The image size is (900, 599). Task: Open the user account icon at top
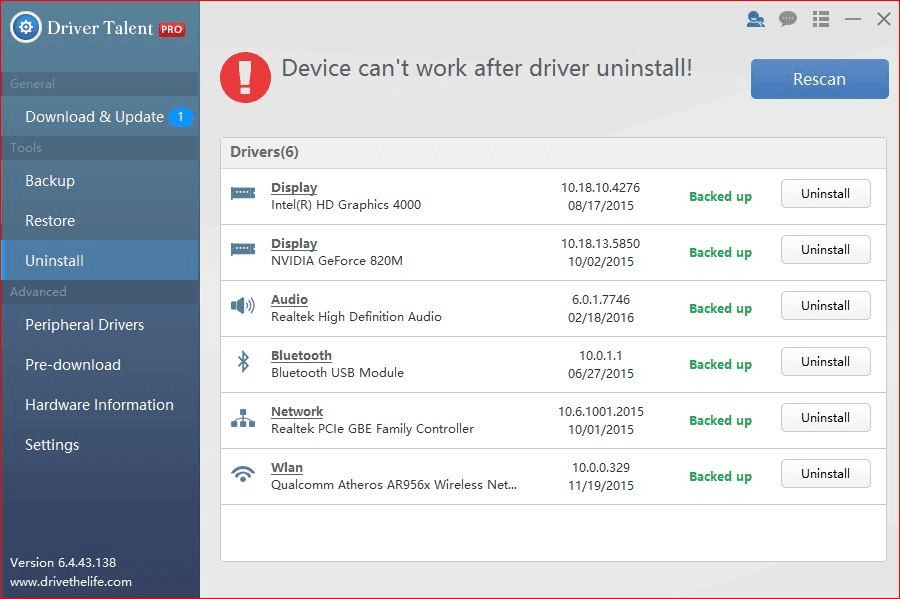[756, 19]
